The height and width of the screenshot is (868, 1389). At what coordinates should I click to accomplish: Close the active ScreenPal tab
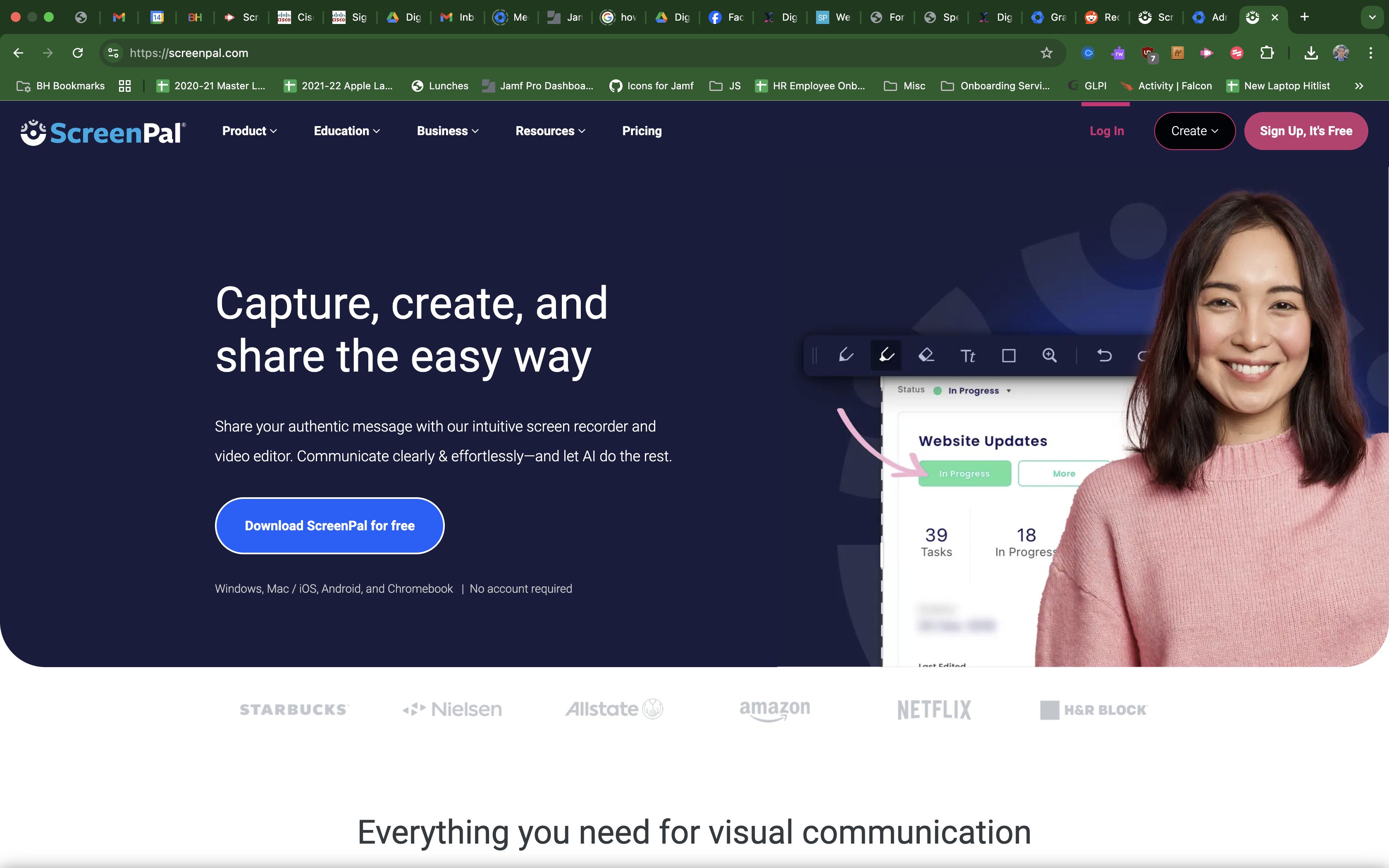click(1275, 17)
